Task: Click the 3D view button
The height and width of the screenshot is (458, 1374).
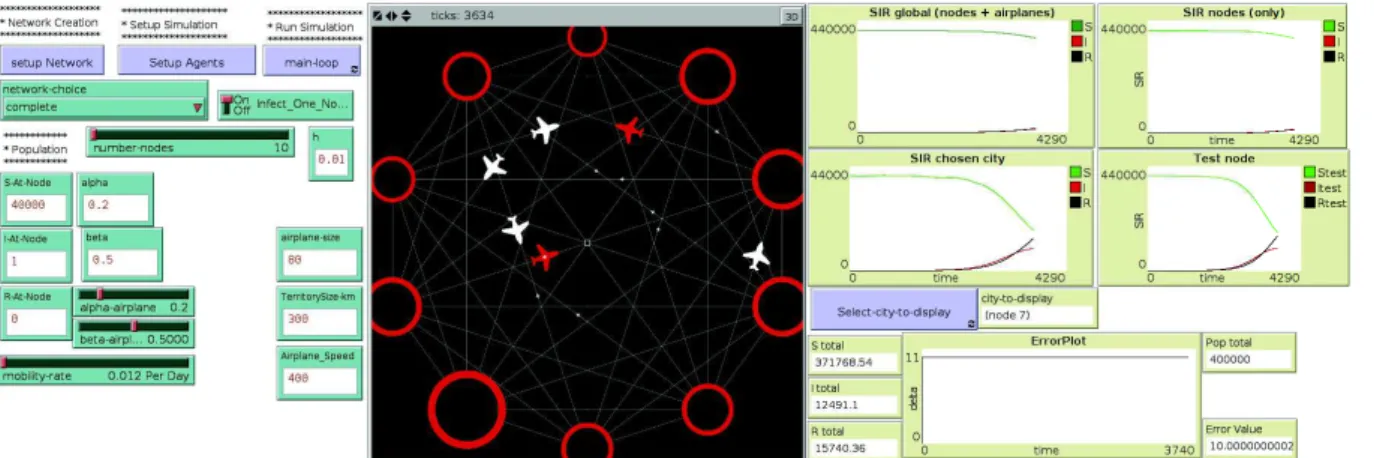Action: click(x=790, y=16)
